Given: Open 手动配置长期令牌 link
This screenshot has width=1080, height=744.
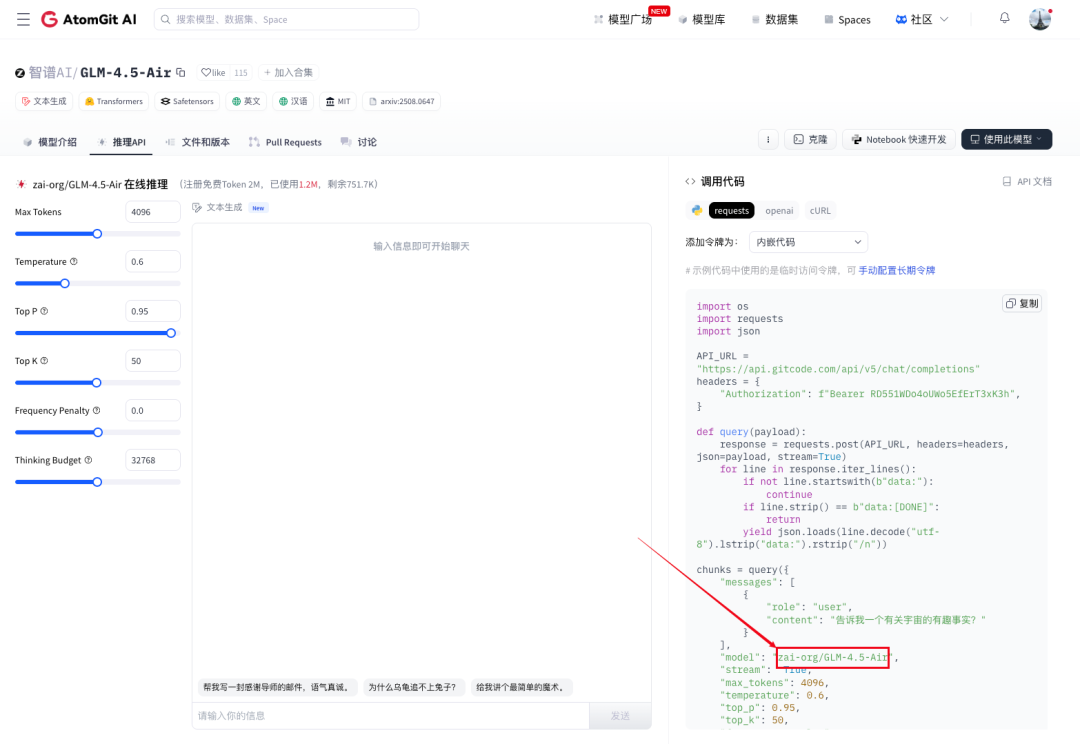Looking at the screenshot, I should pyautogui.click(x=897, y=270).
